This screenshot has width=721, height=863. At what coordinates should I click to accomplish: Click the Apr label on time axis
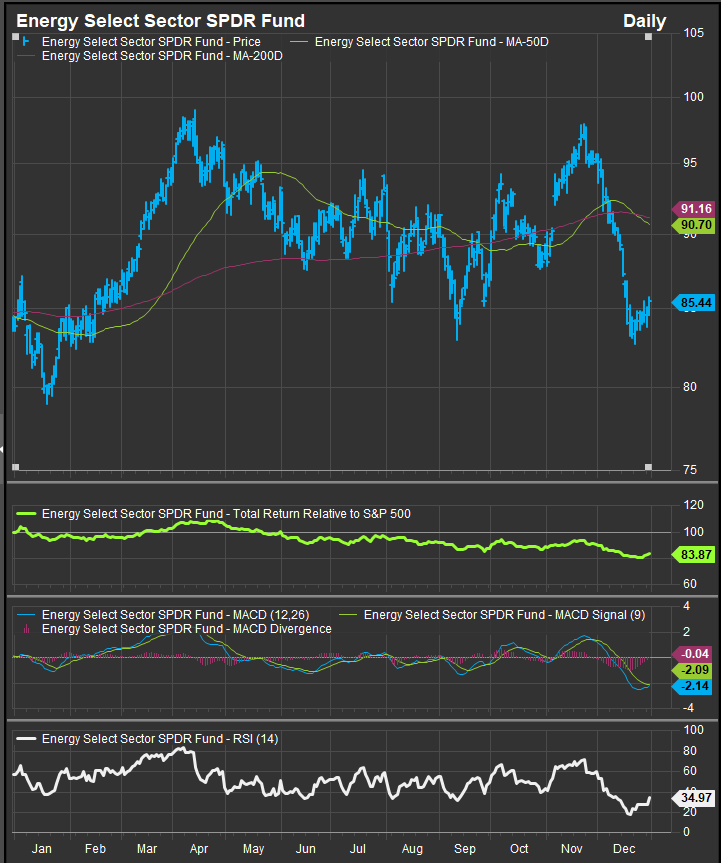tap(199, 849)
